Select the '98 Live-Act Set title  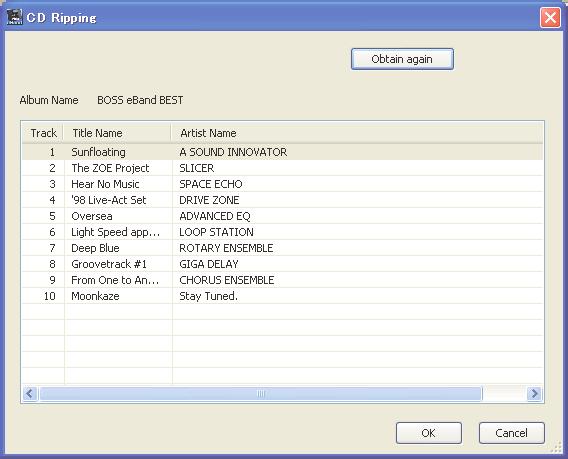point(109,200)
